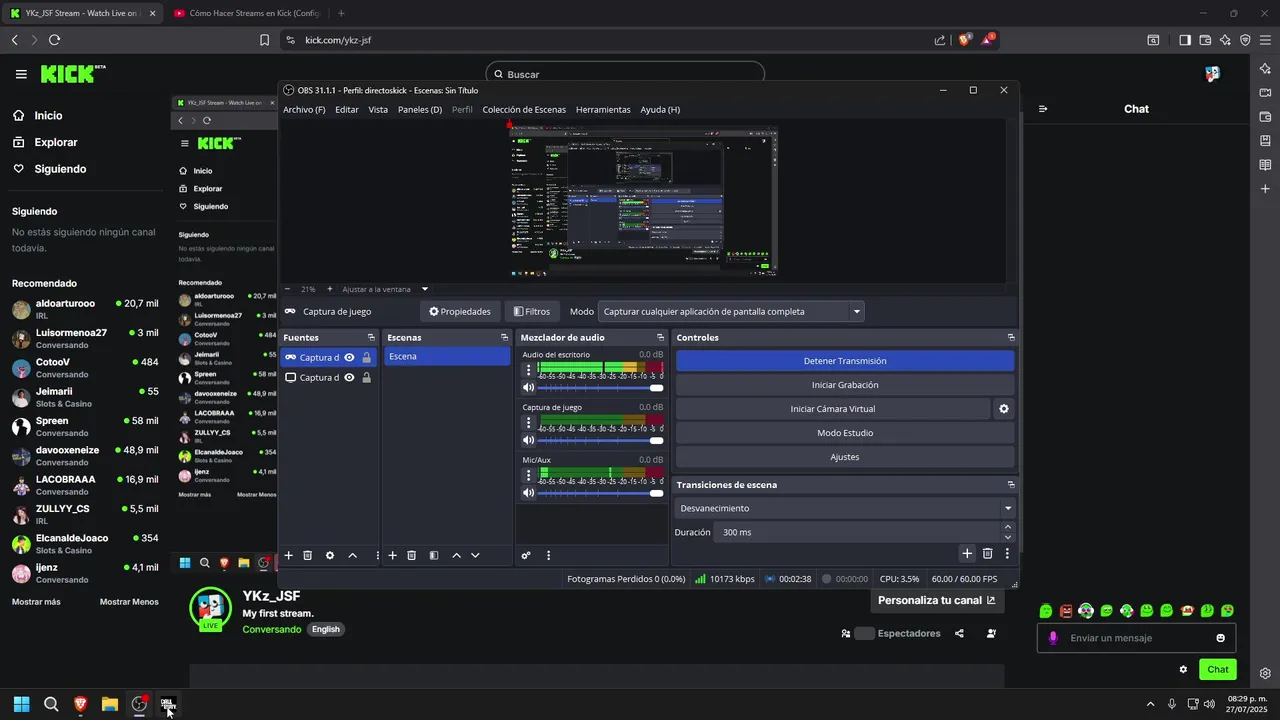Open advanced audio properties gears icon
1280x720 pixels.
(x=526, y=555)
